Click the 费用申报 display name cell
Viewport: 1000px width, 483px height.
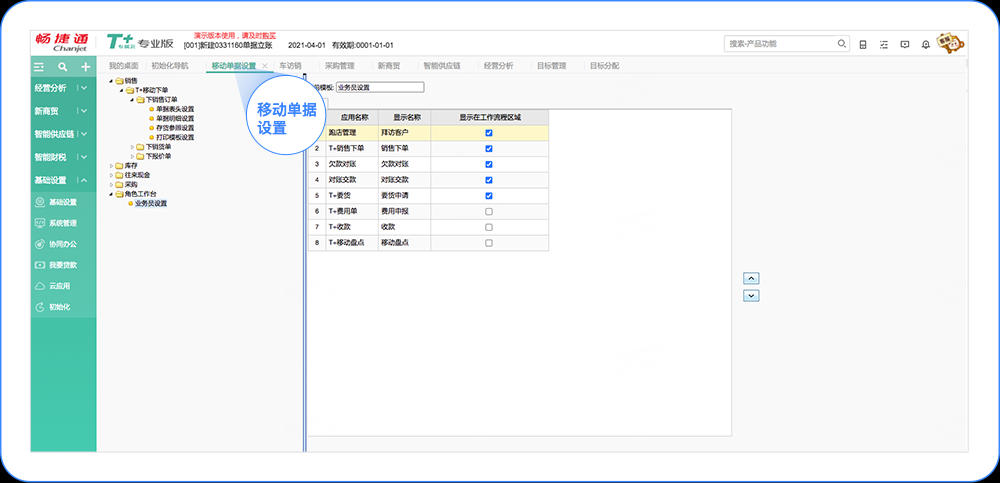coord(404,211)
